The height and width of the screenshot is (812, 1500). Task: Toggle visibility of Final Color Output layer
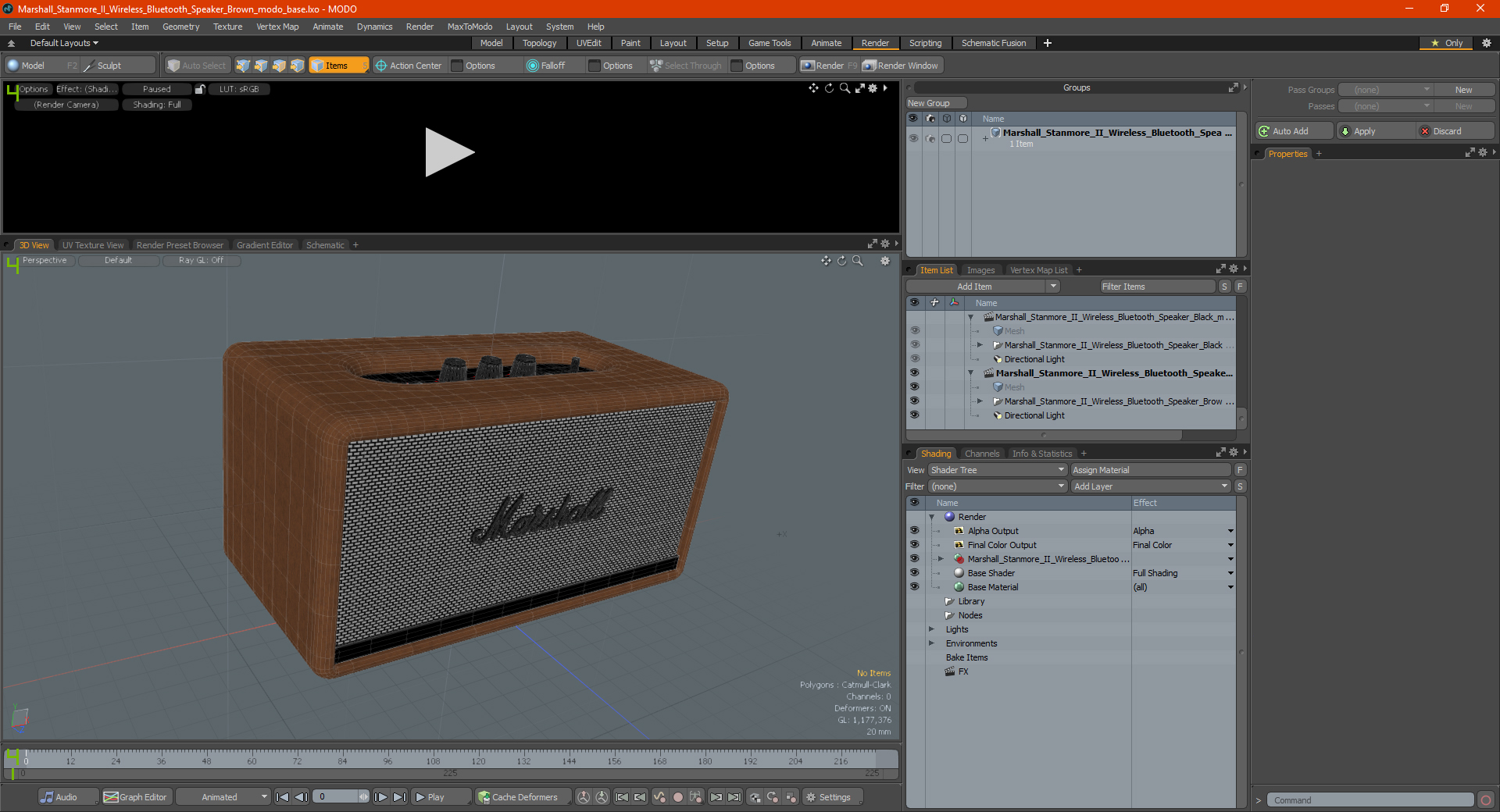(x=914, y=545)
